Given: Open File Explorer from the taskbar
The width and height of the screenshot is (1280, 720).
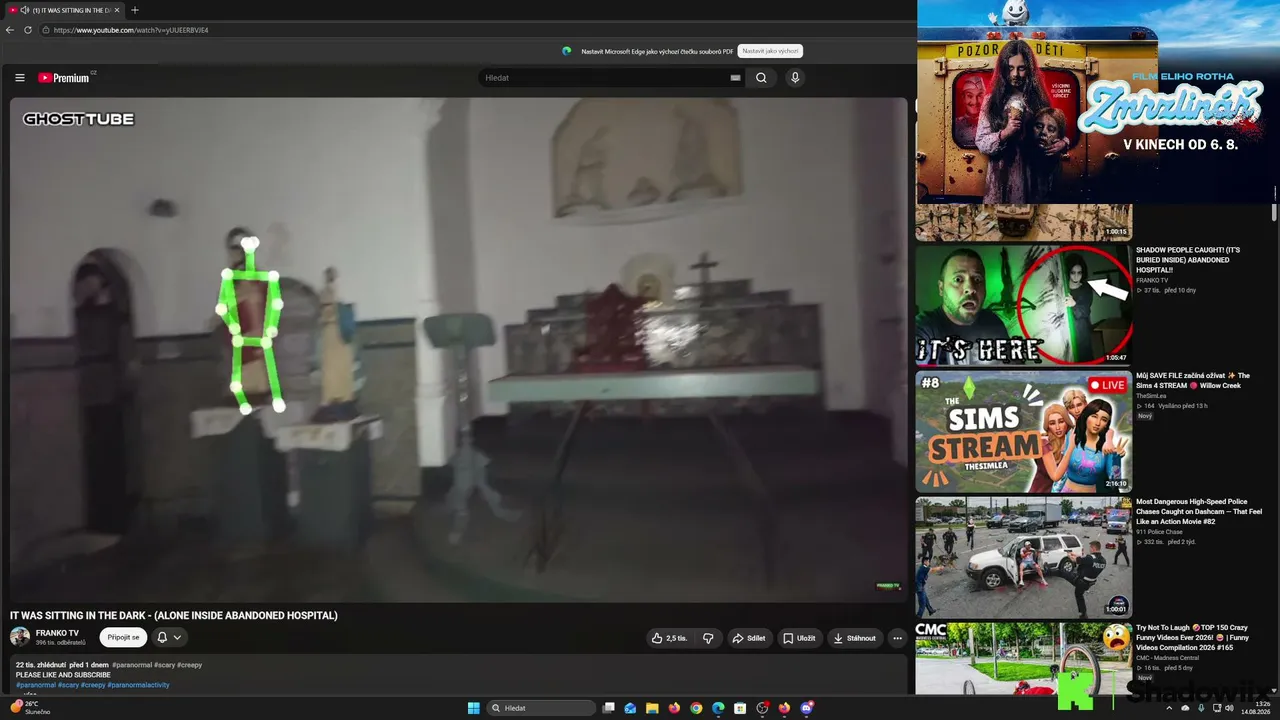Looking at the screenshot, I should (x=652, y=708).
